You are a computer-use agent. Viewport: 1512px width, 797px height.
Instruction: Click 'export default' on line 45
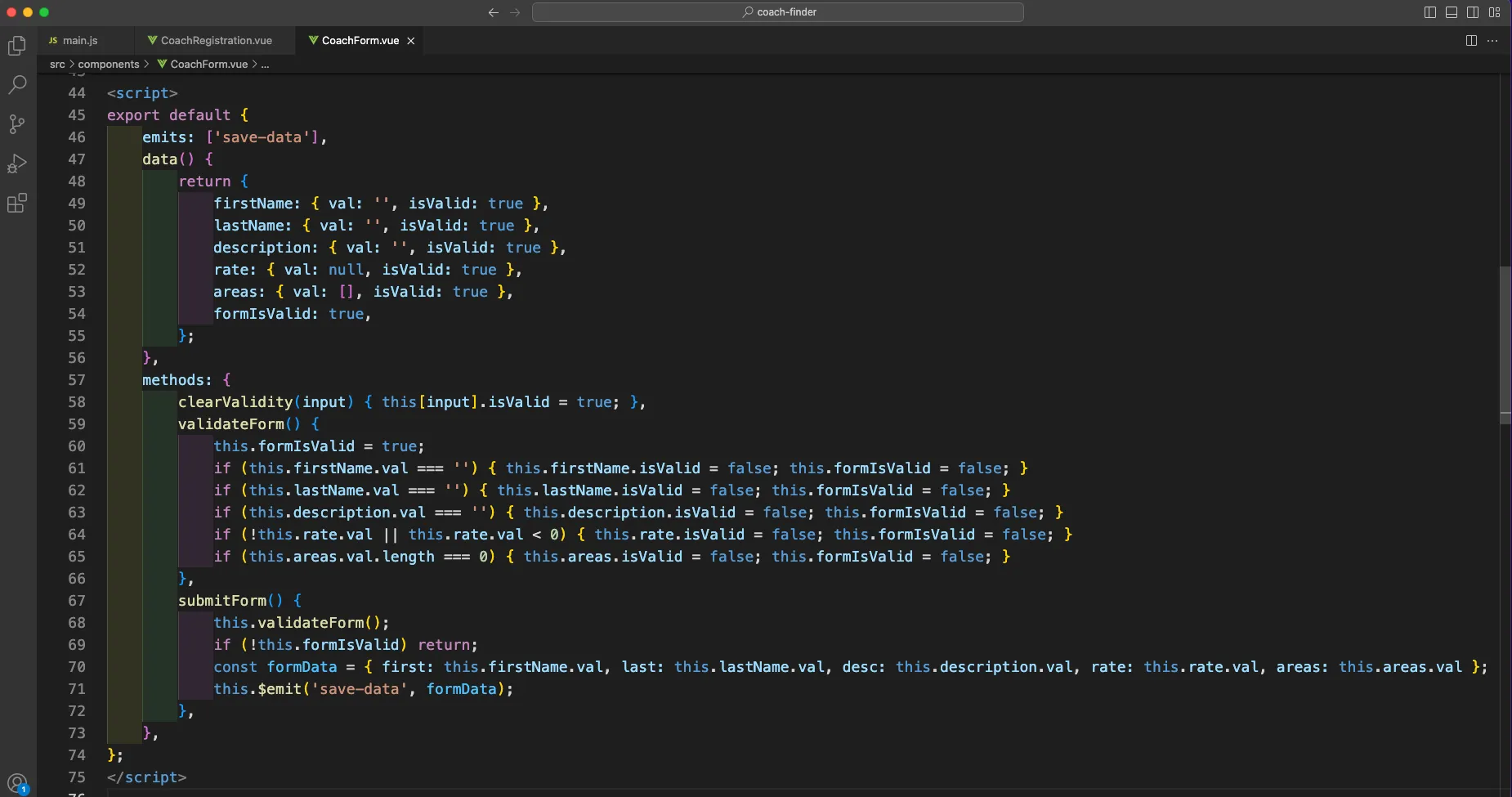pyautogui.click(x=169, y=115)
